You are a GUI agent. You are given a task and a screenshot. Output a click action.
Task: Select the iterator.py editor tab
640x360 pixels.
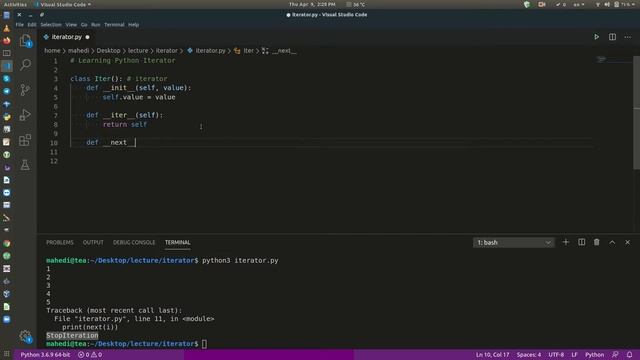(x=67, y=37)
